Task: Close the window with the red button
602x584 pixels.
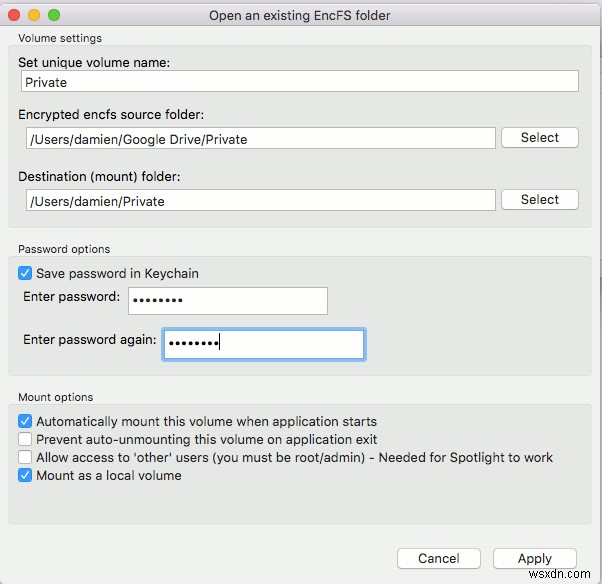Action: pyautogui.click(x=14, y=15)
